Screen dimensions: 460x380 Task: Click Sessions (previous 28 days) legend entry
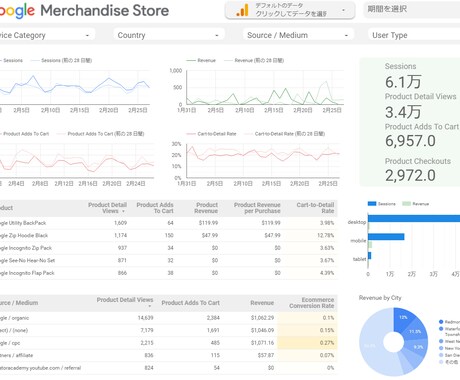pos(61,60)
